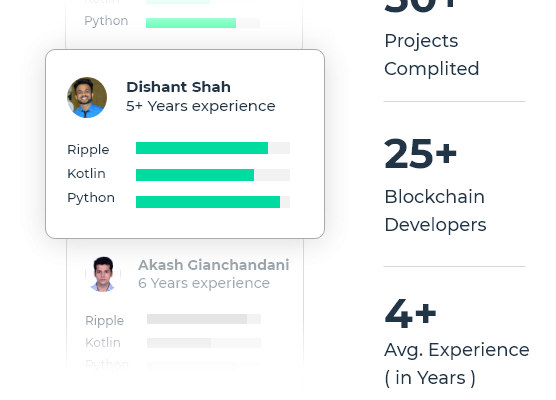
Task: Click the Ripple label in Dishant's card
Action: point(88,150)
